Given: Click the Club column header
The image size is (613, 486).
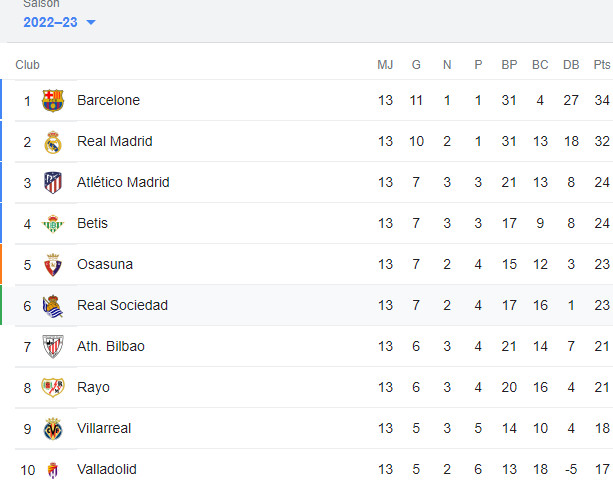Looking at the screenshot, I should pyautogui.click(x=27, y=65).
